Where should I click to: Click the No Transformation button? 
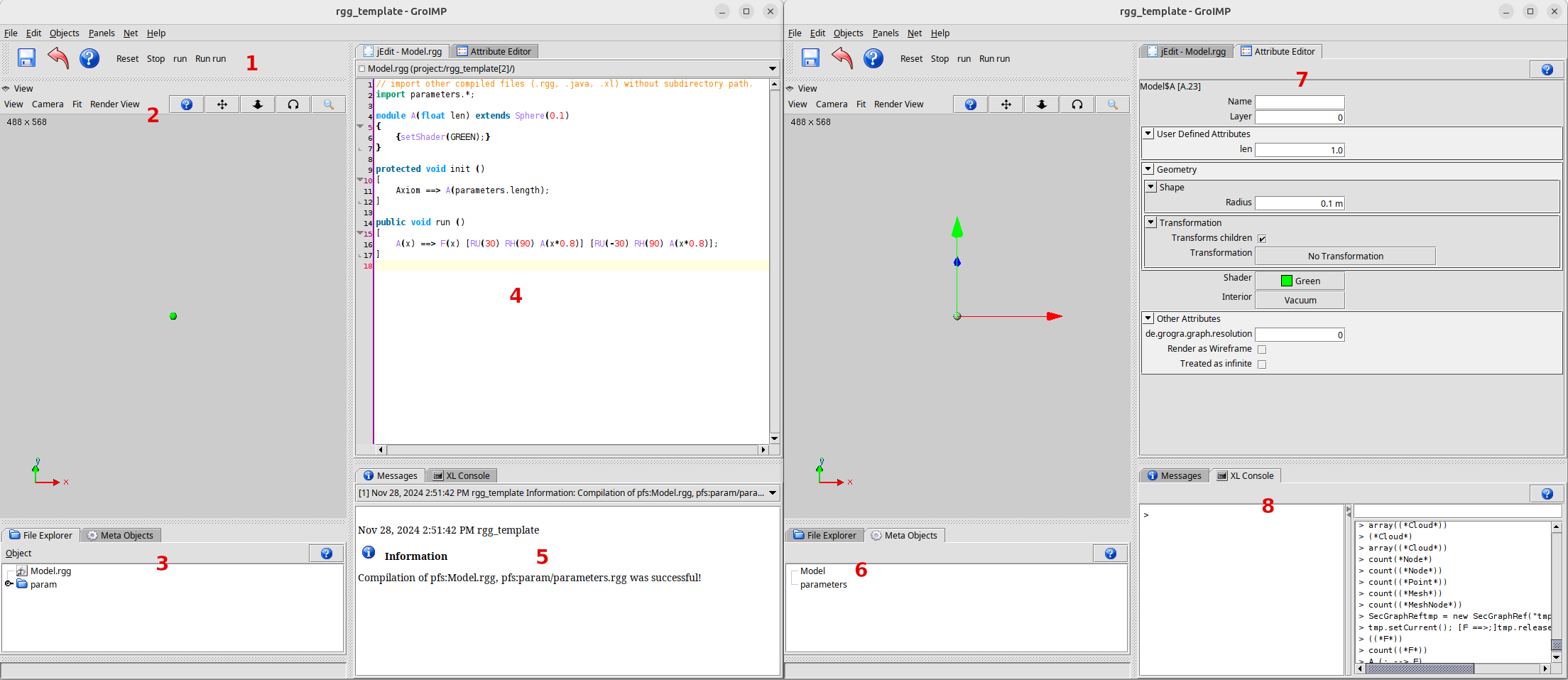tap(1345, 257)
